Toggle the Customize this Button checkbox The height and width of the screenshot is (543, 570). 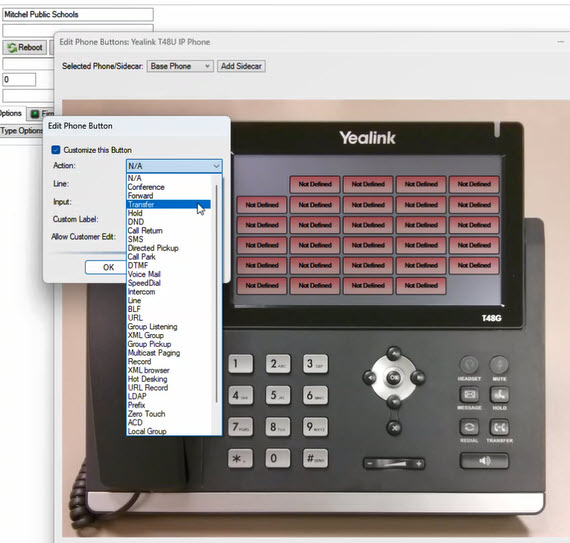[x=56, y=150]
